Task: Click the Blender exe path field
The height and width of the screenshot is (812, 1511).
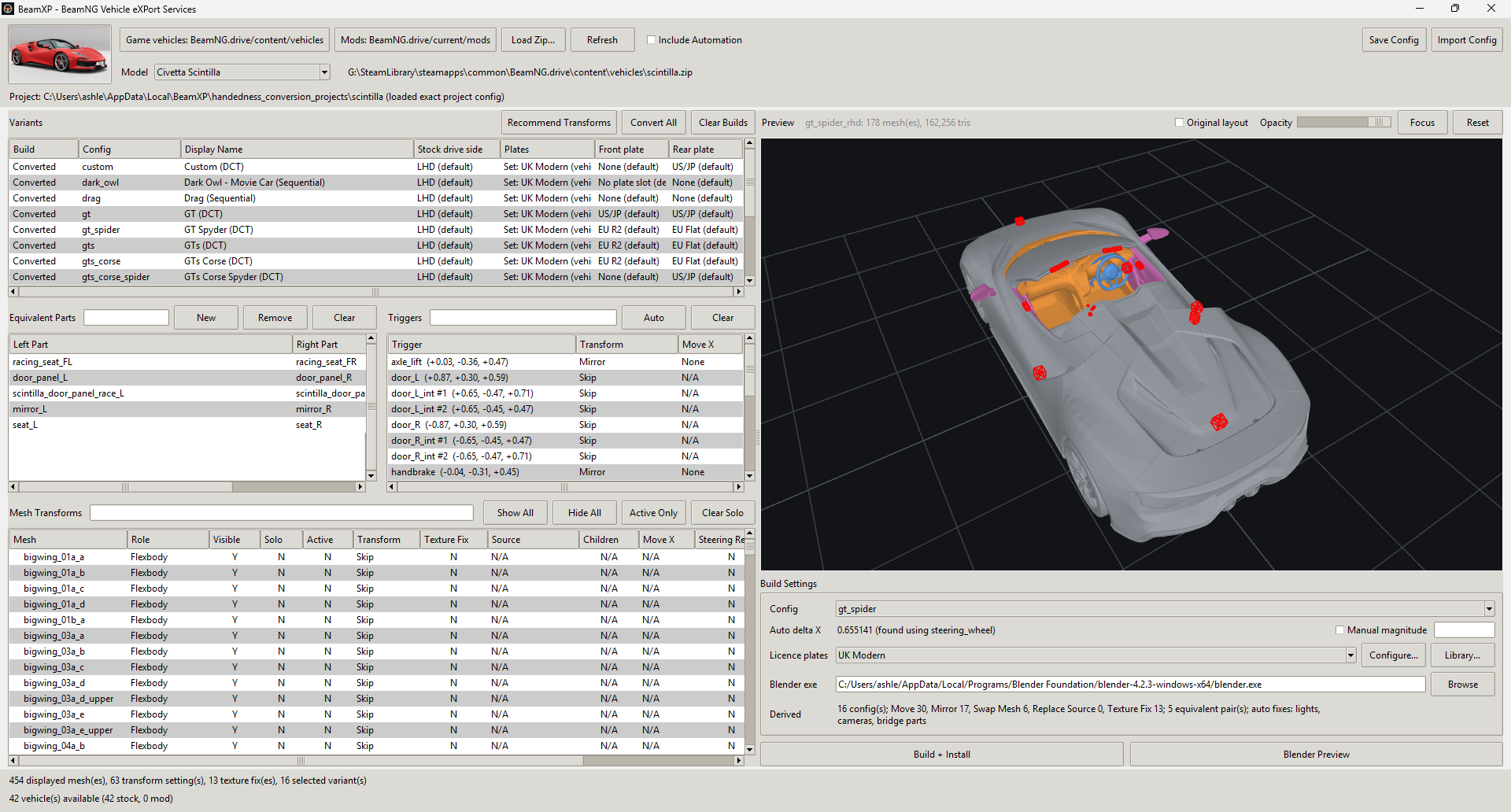Action: (x=1130, y=685)
